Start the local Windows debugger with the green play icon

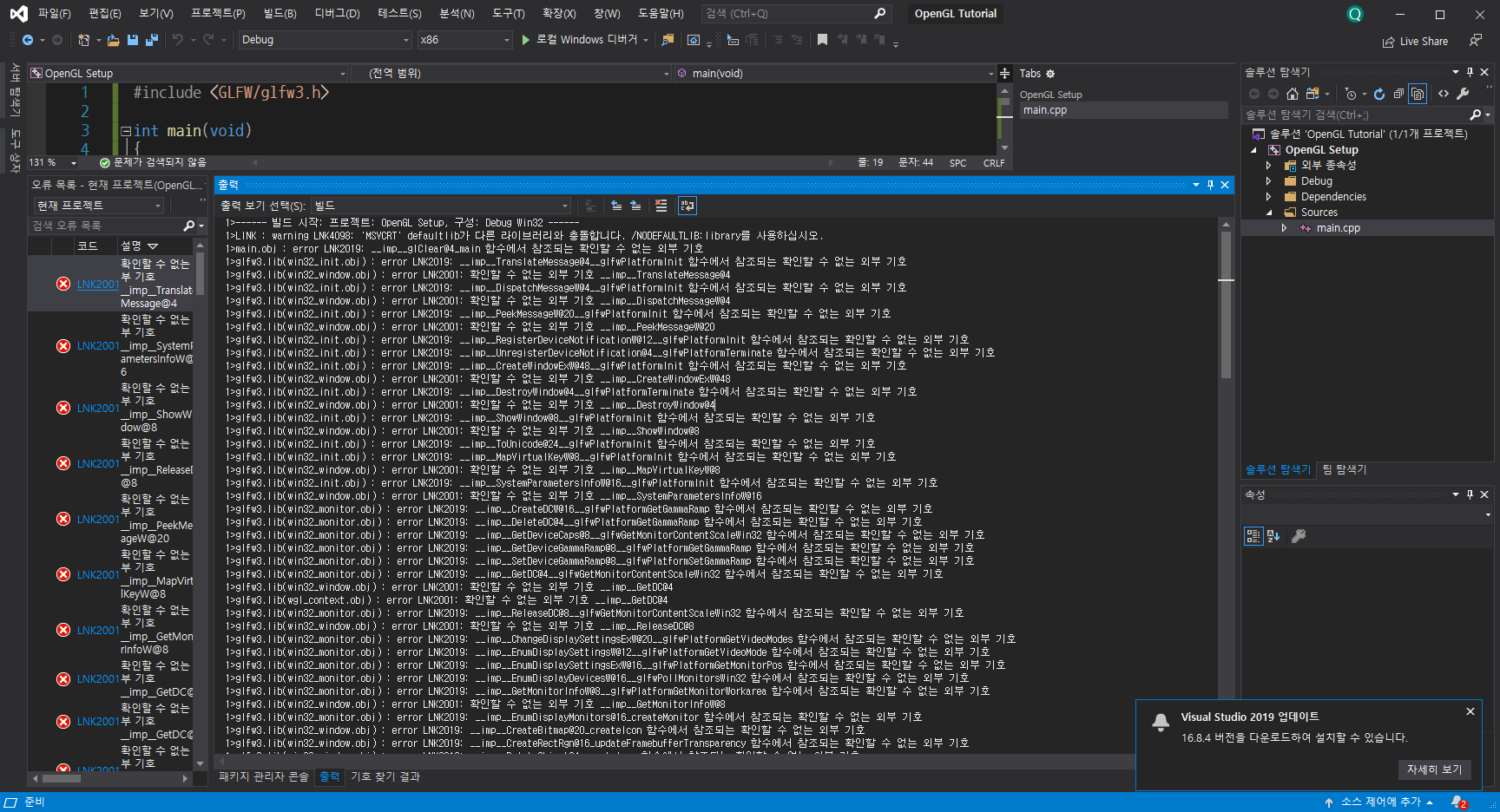click(525, 40)
